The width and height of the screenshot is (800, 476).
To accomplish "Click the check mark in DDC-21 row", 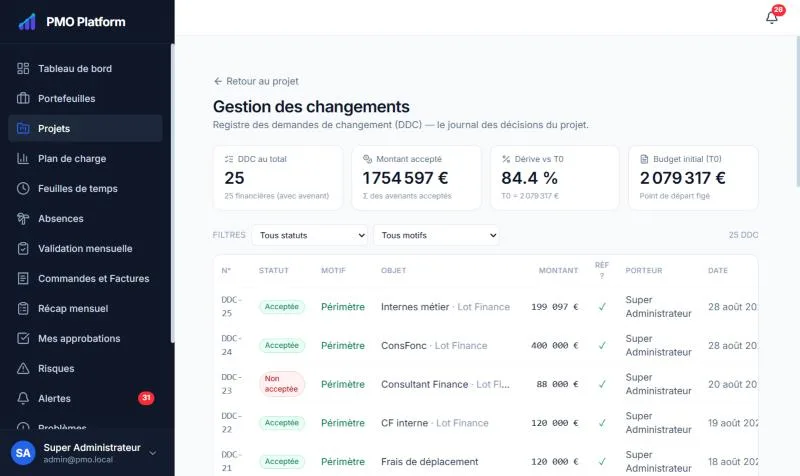I will click(x=602, y=462).
